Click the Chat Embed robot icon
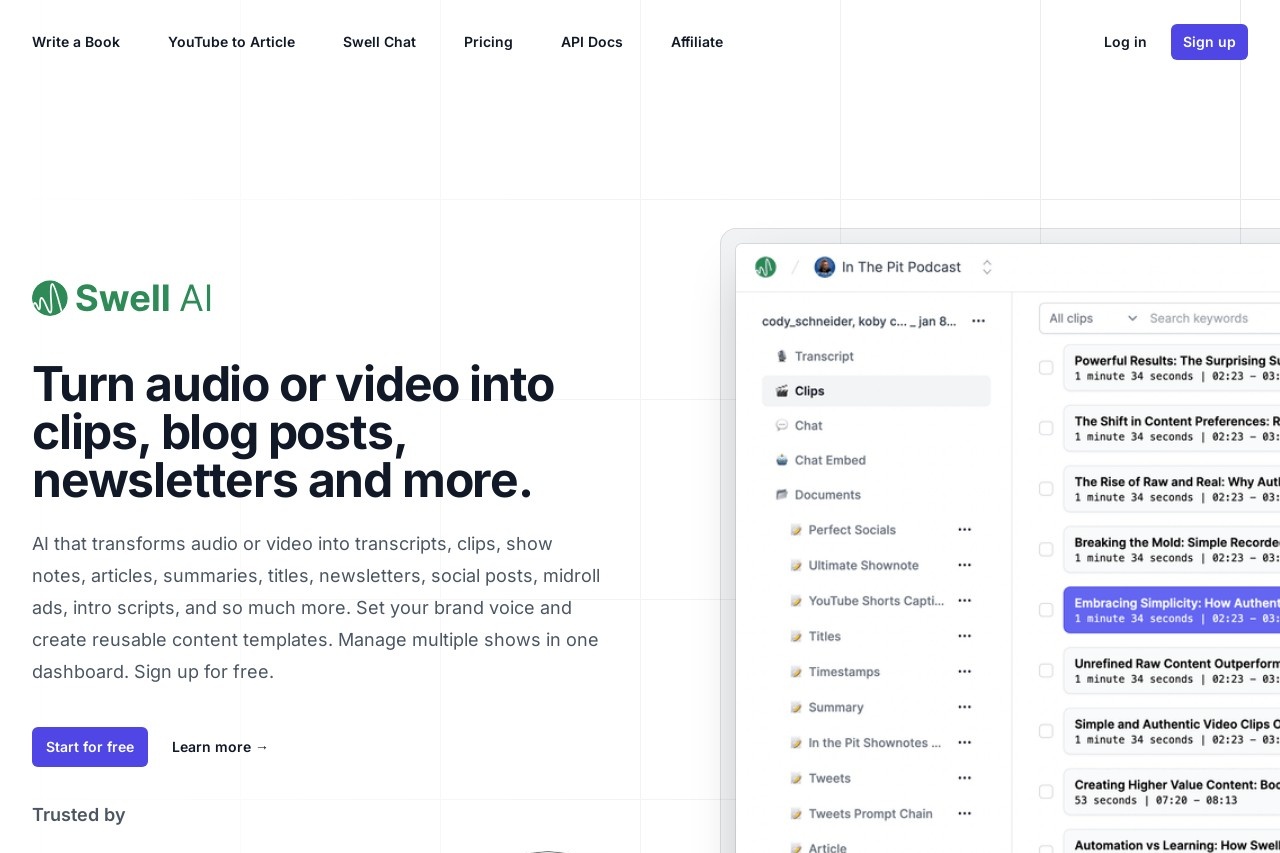 (782, 460)
